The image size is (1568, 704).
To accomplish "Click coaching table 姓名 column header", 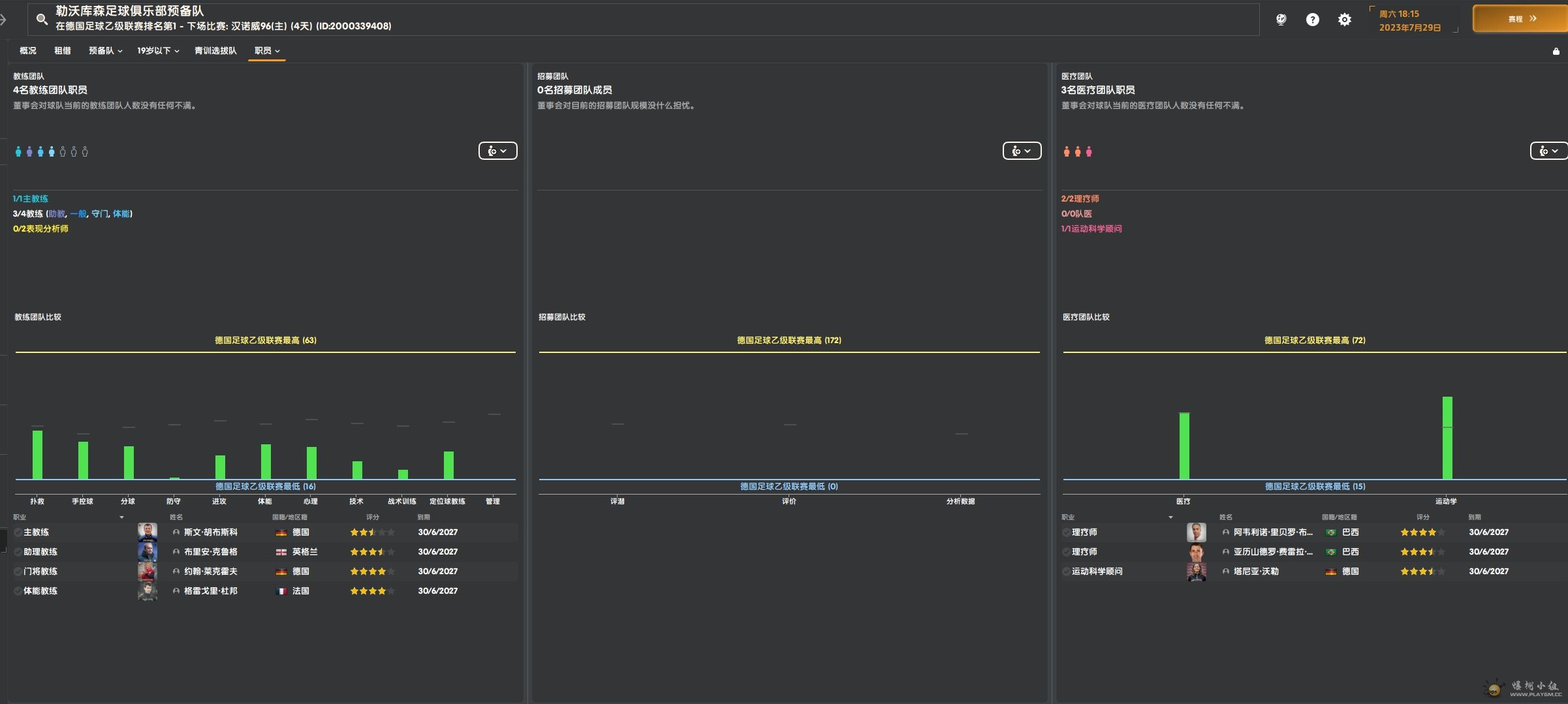I will 176,517.
